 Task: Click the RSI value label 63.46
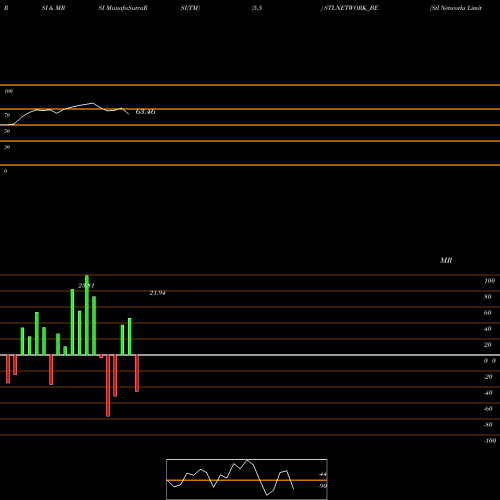[145, 112]
